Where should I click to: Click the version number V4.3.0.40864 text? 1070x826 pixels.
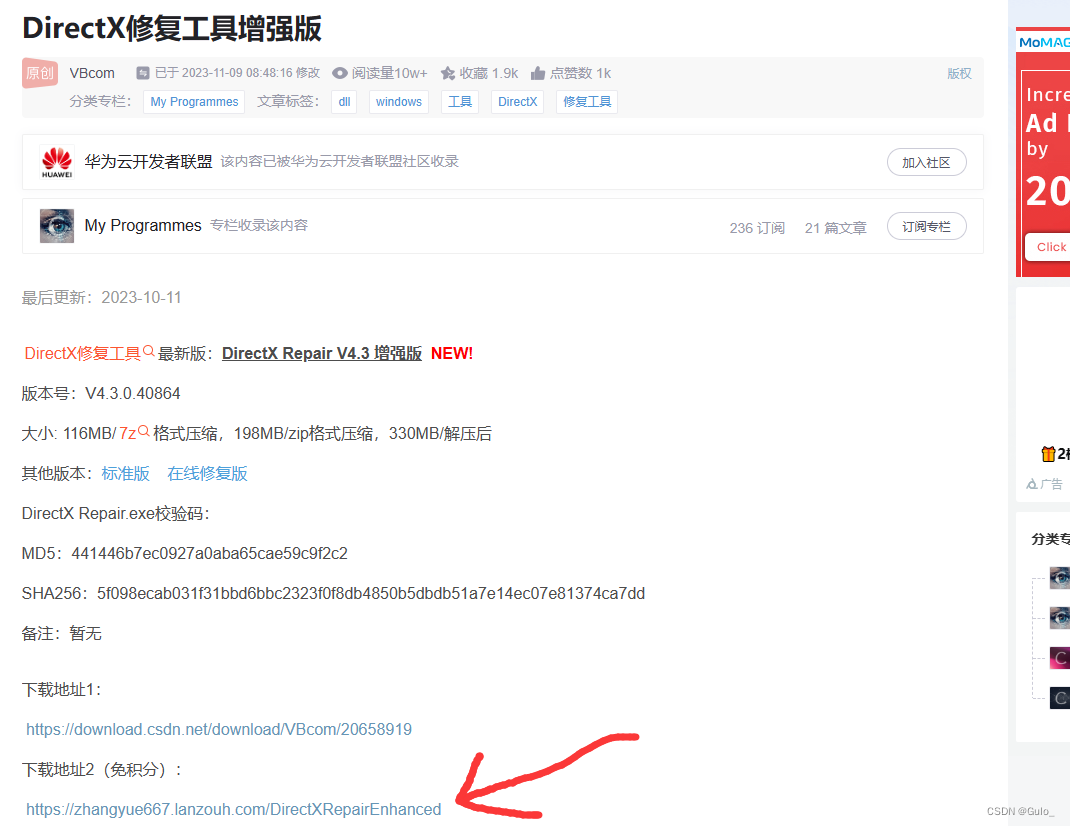[132, 393]
